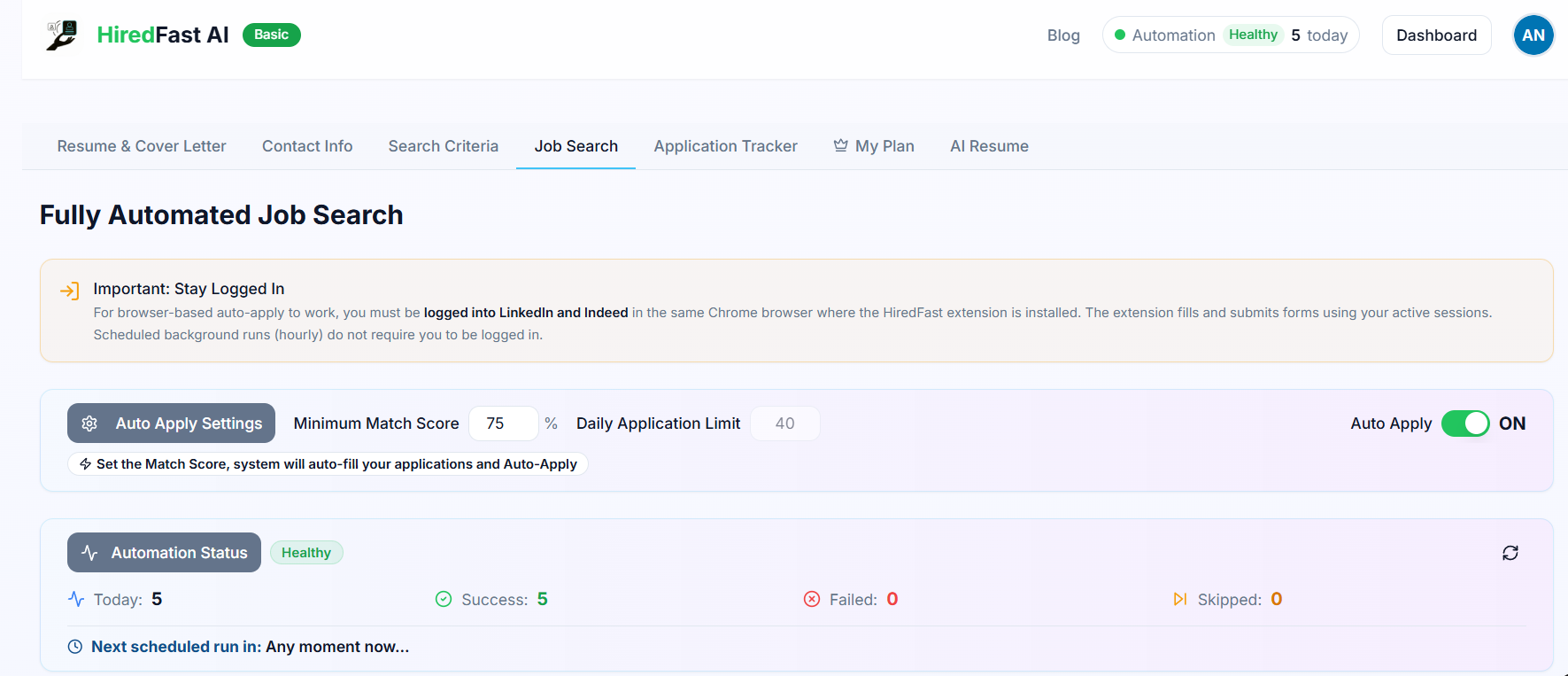Screen dimensions: 1568x676
Task: Click the red X icon beside Failed
Action: coord(812,600)
